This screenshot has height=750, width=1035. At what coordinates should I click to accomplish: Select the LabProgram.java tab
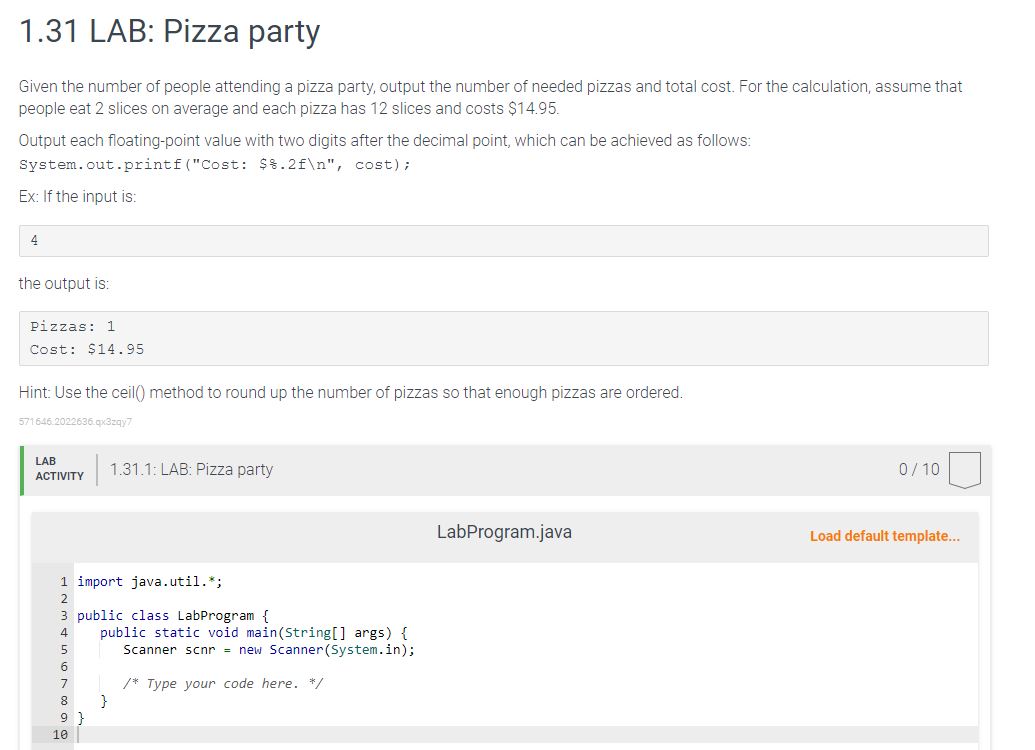[504, 532]
